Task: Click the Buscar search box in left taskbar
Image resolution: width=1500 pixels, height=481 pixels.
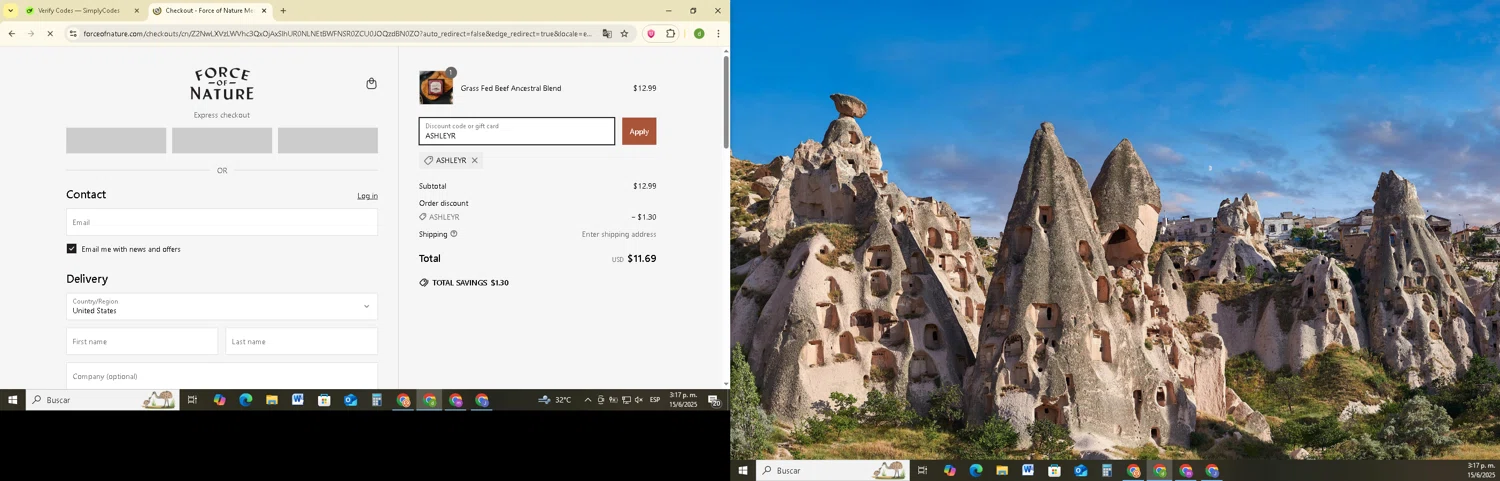Action: coord(102,400)
